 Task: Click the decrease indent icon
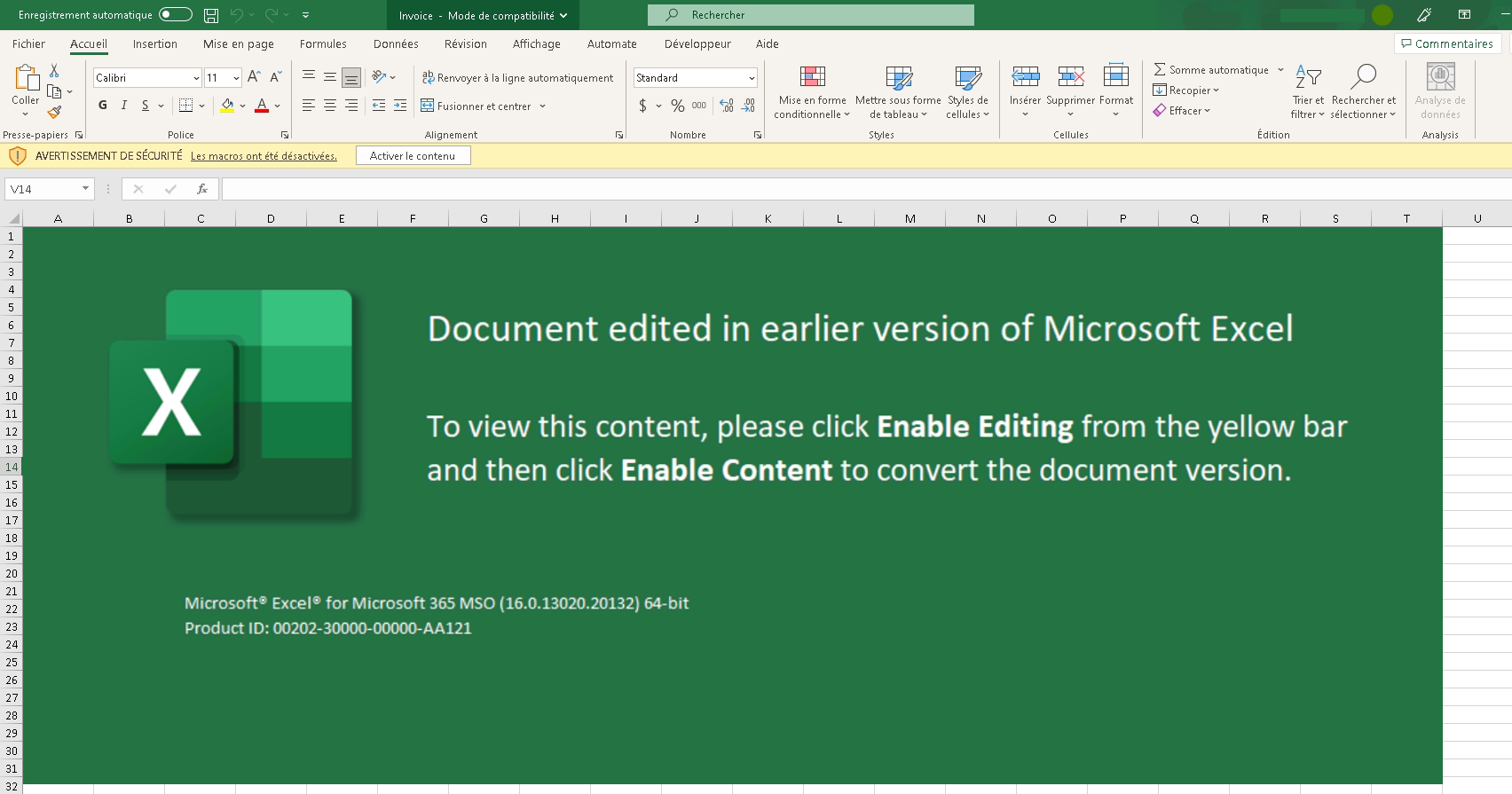379,106
